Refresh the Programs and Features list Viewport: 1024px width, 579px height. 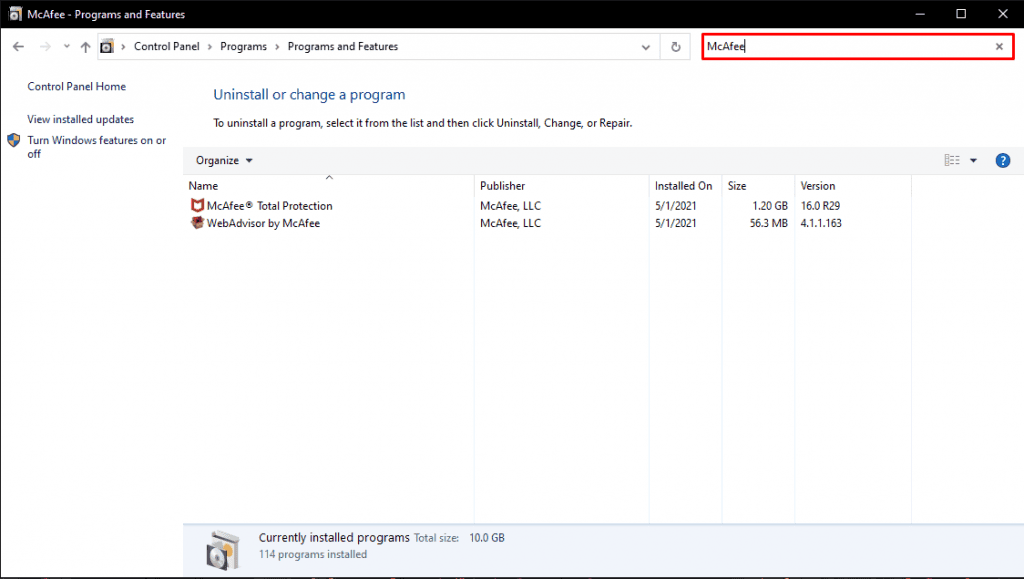676,47
